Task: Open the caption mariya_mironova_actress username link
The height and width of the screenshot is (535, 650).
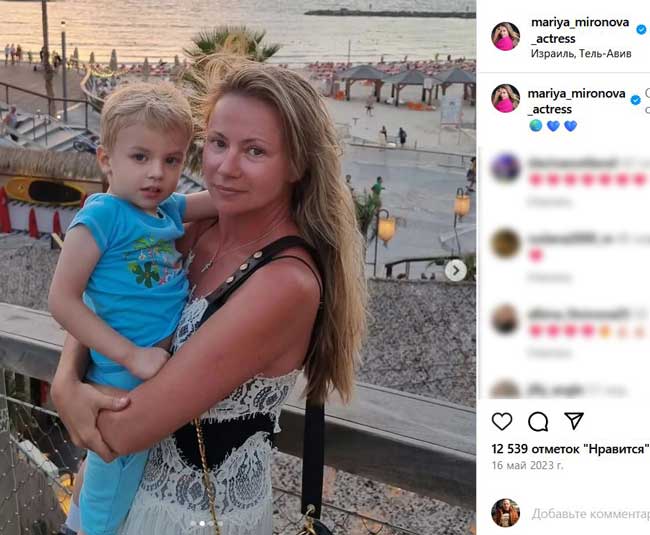Action: [576, 101]
